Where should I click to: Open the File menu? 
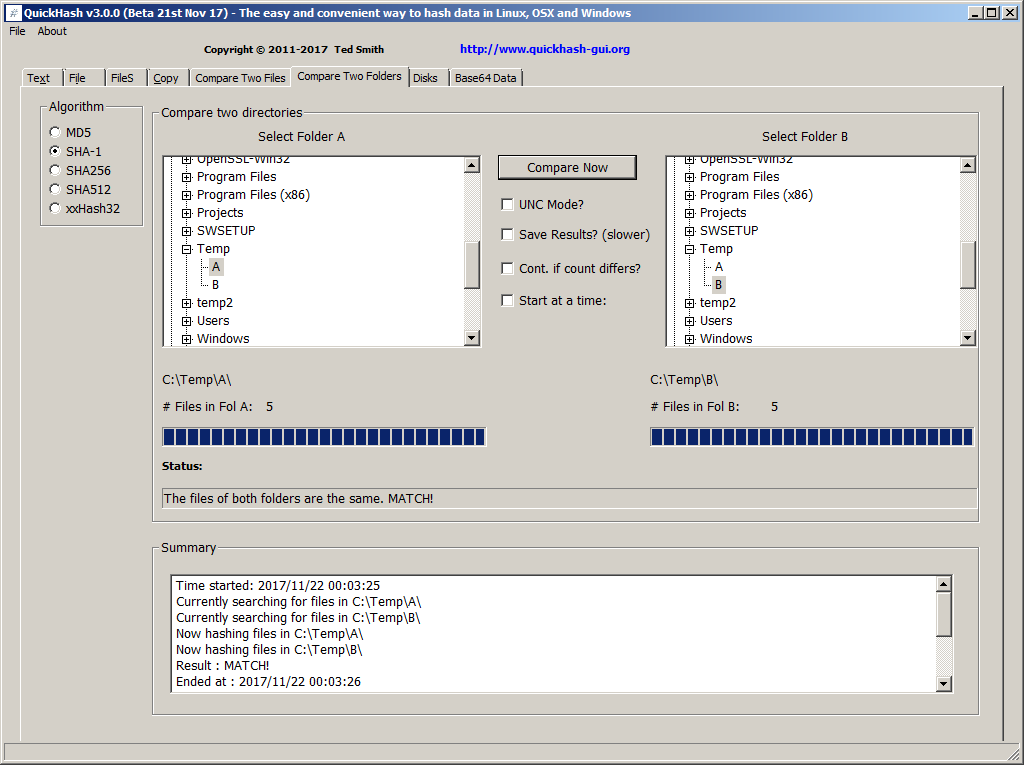(17, 31)
